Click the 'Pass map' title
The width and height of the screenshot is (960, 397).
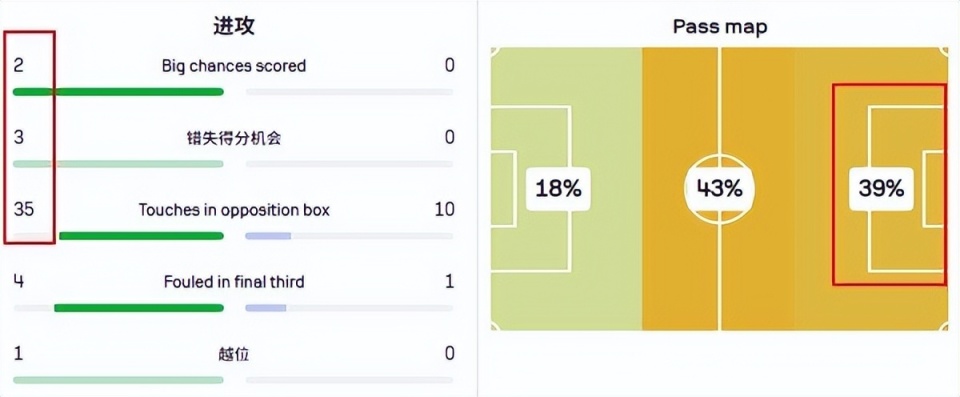(719, 27)
